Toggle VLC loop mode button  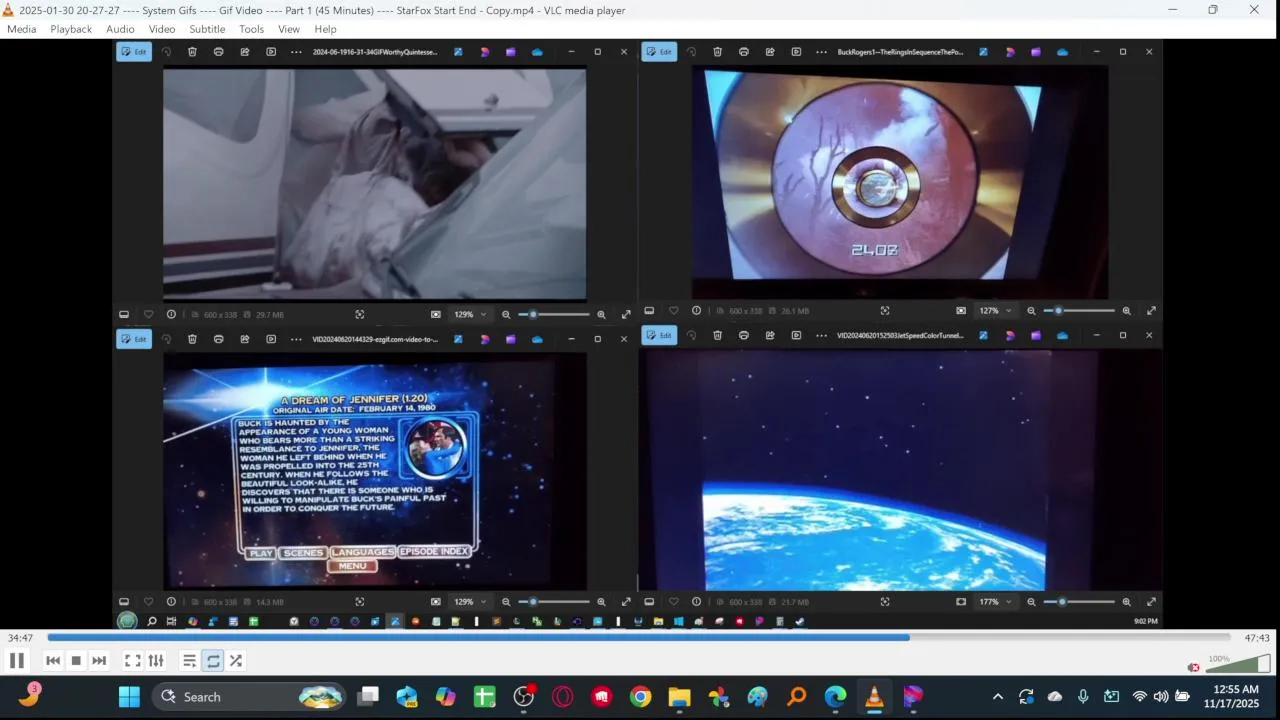pyautogui.click(x=213, y=660)
